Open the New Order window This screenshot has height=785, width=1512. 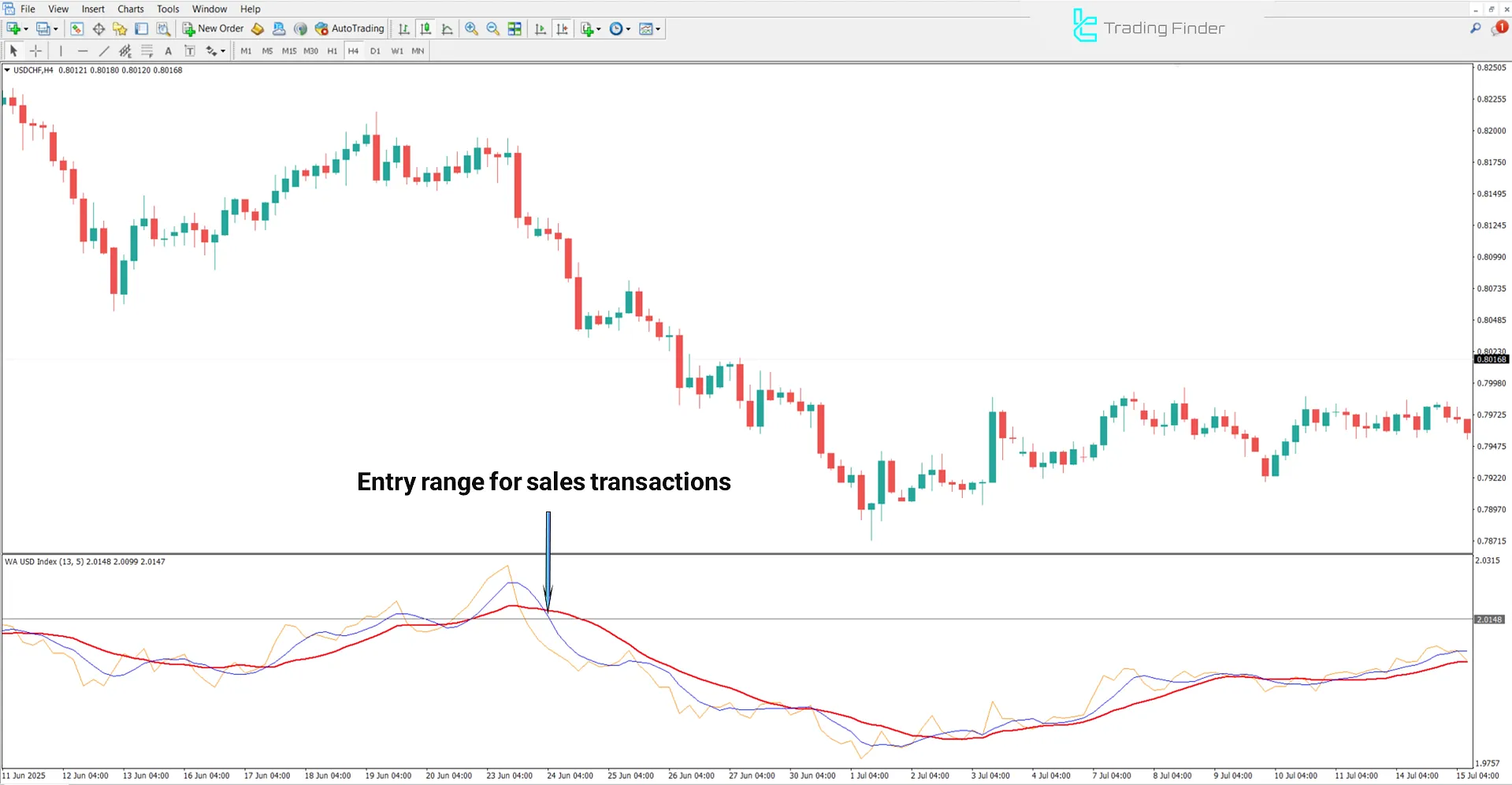213,28
